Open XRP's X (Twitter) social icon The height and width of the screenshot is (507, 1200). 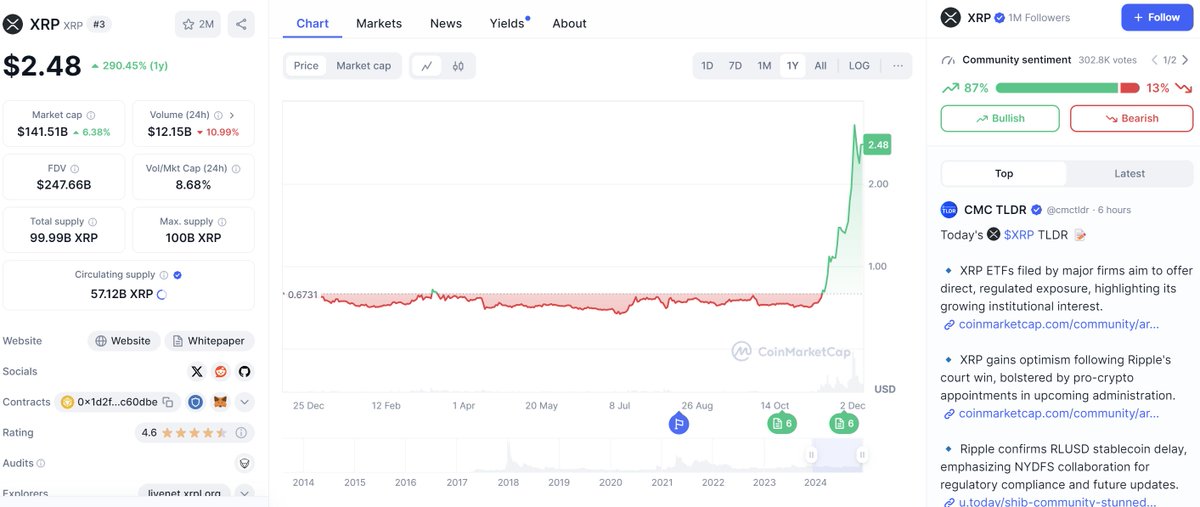point(197,371)
